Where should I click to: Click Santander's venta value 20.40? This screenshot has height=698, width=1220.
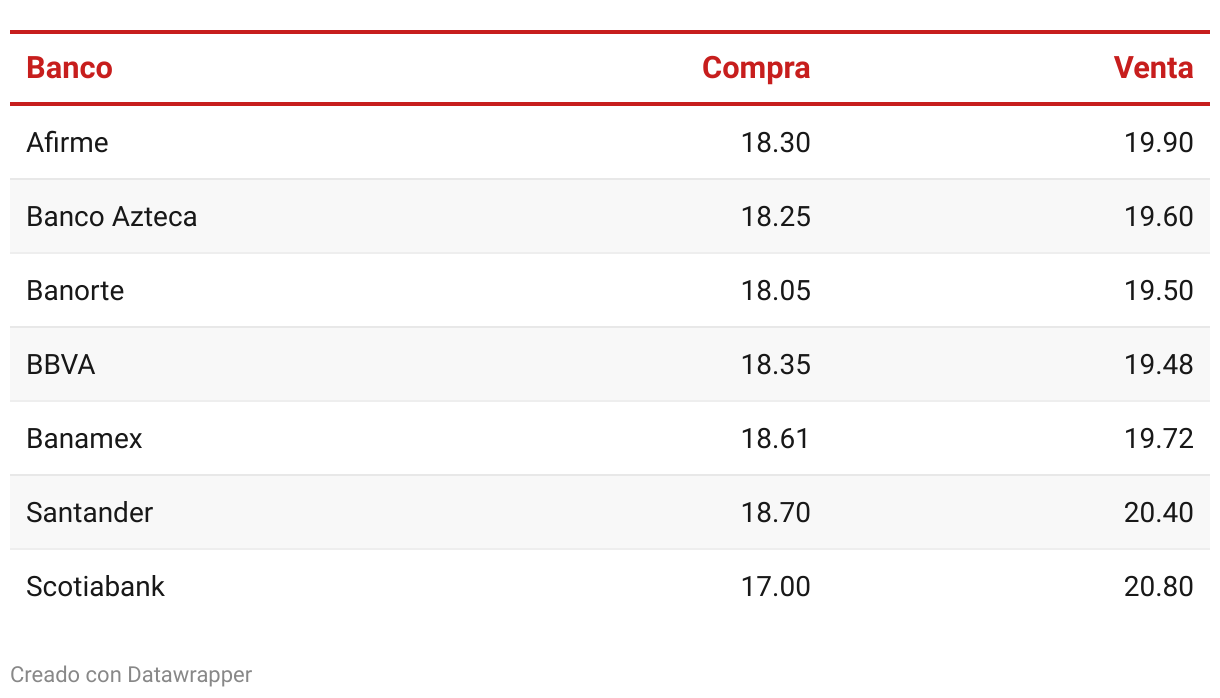click(1159, 512)
